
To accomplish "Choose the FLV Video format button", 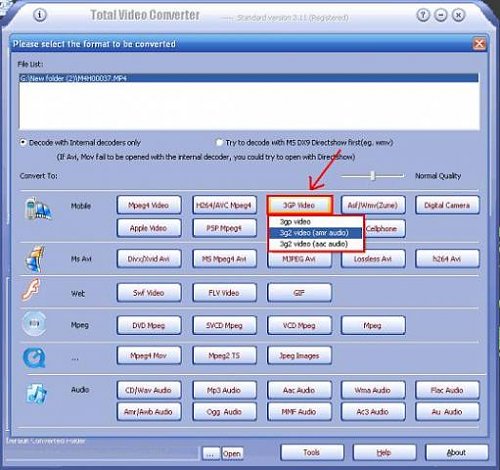I will click(x=224, y=293).
